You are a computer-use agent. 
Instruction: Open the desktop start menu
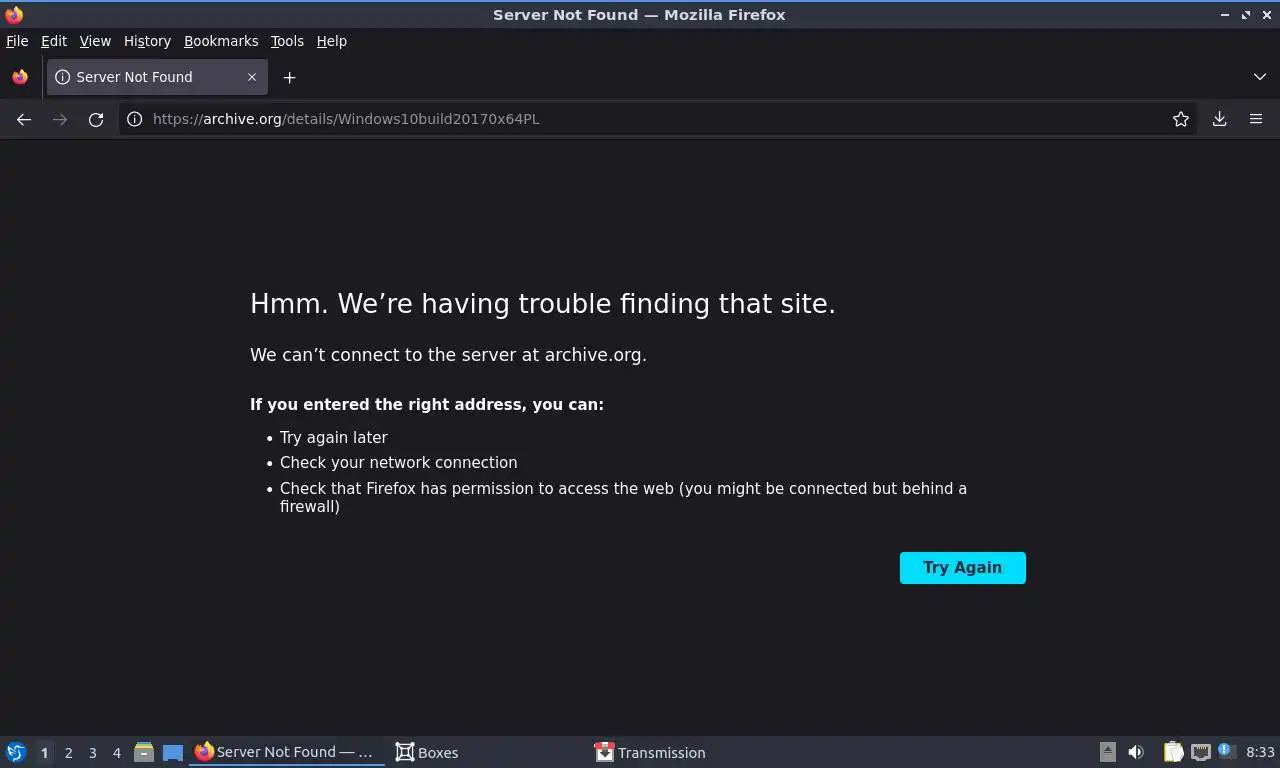tap(15, 752)
